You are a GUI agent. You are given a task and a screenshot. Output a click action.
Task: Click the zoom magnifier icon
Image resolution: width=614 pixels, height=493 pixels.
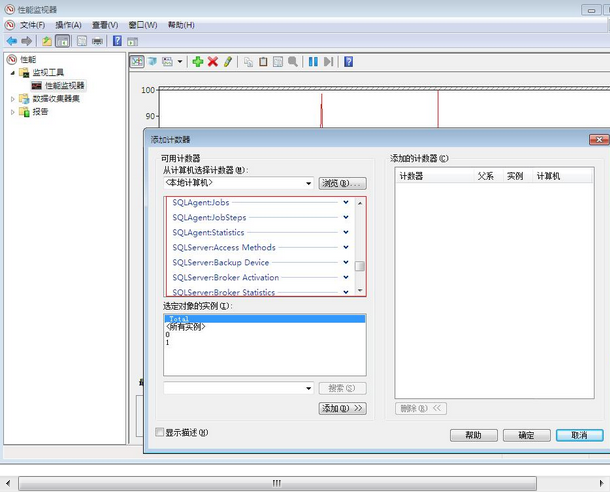click(x=293, y=61)
